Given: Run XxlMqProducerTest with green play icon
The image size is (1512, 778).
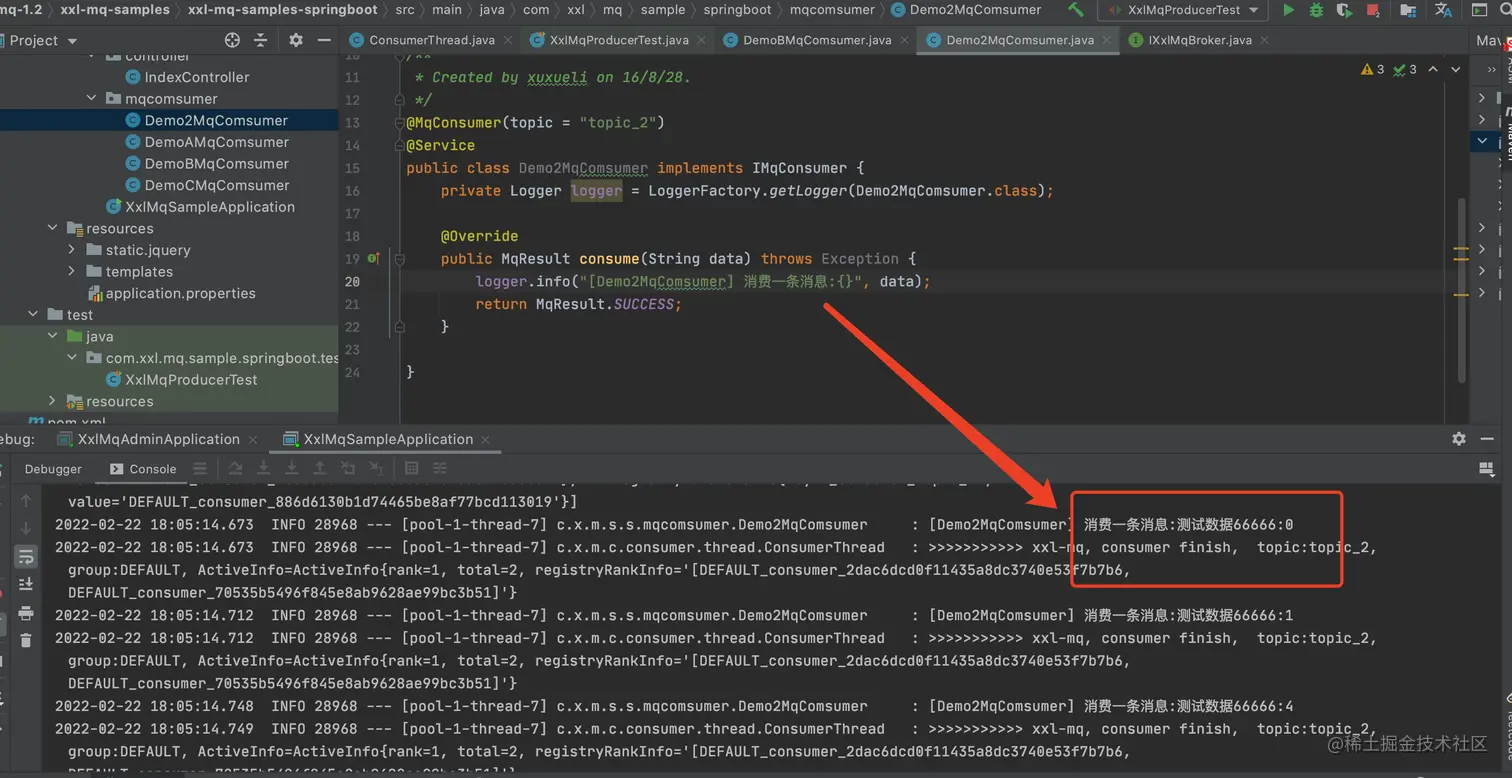Looking at the screenshot, I should point(1288,10).
